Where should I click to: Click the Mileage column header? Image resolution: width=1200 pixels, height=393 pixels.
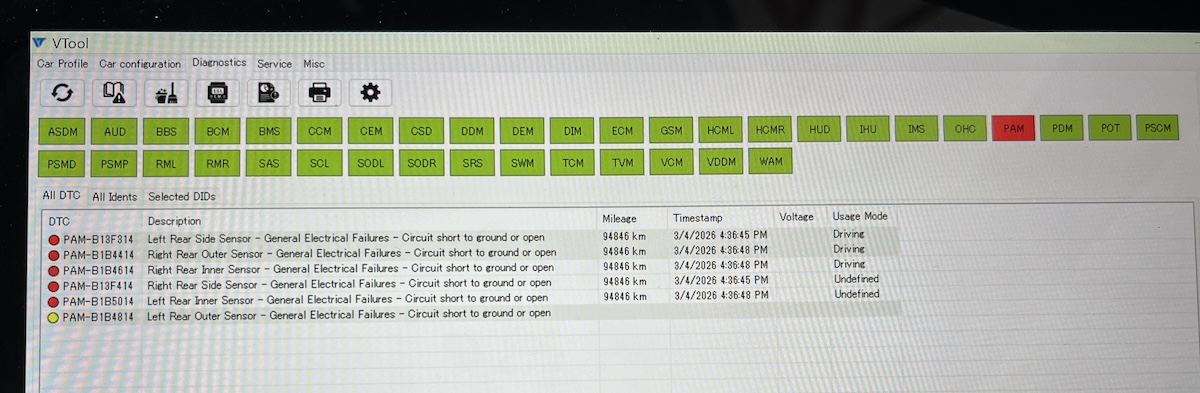(x=620, y=217)
